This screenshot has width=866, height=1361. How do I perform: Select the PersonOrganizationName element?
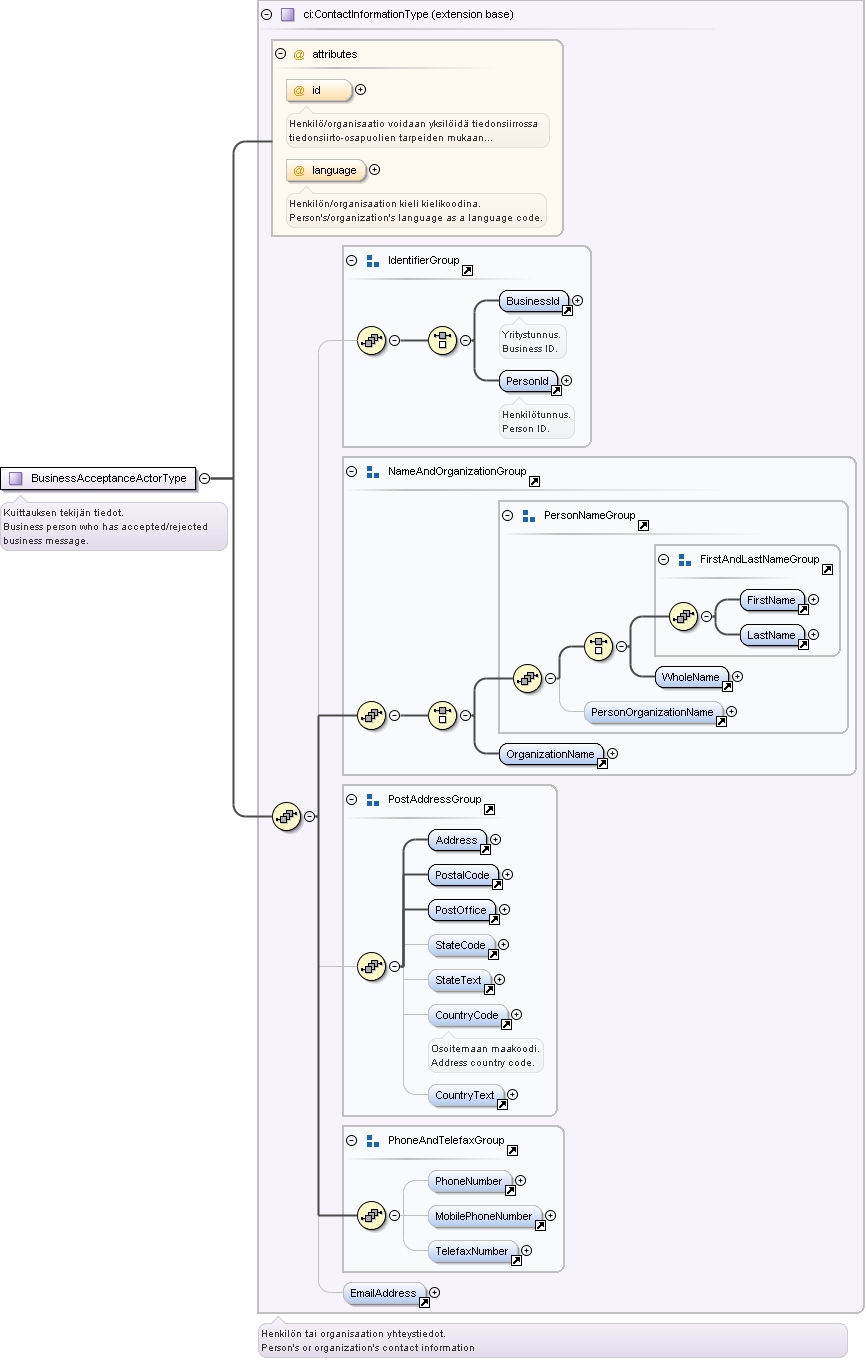(654, 712)
